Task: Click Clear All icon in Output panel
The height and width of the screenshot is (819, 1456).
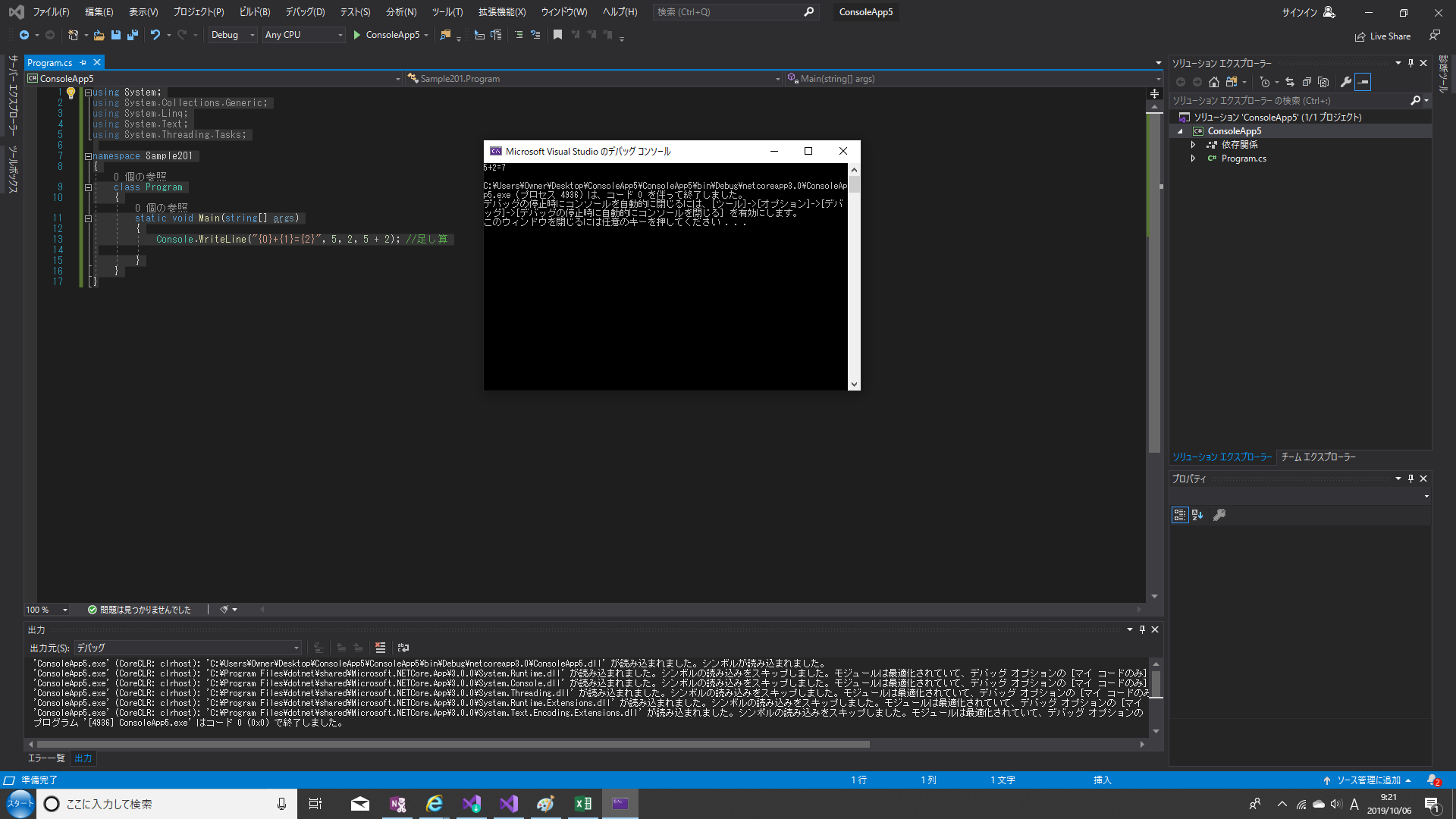Action: [x=380, y=648]
